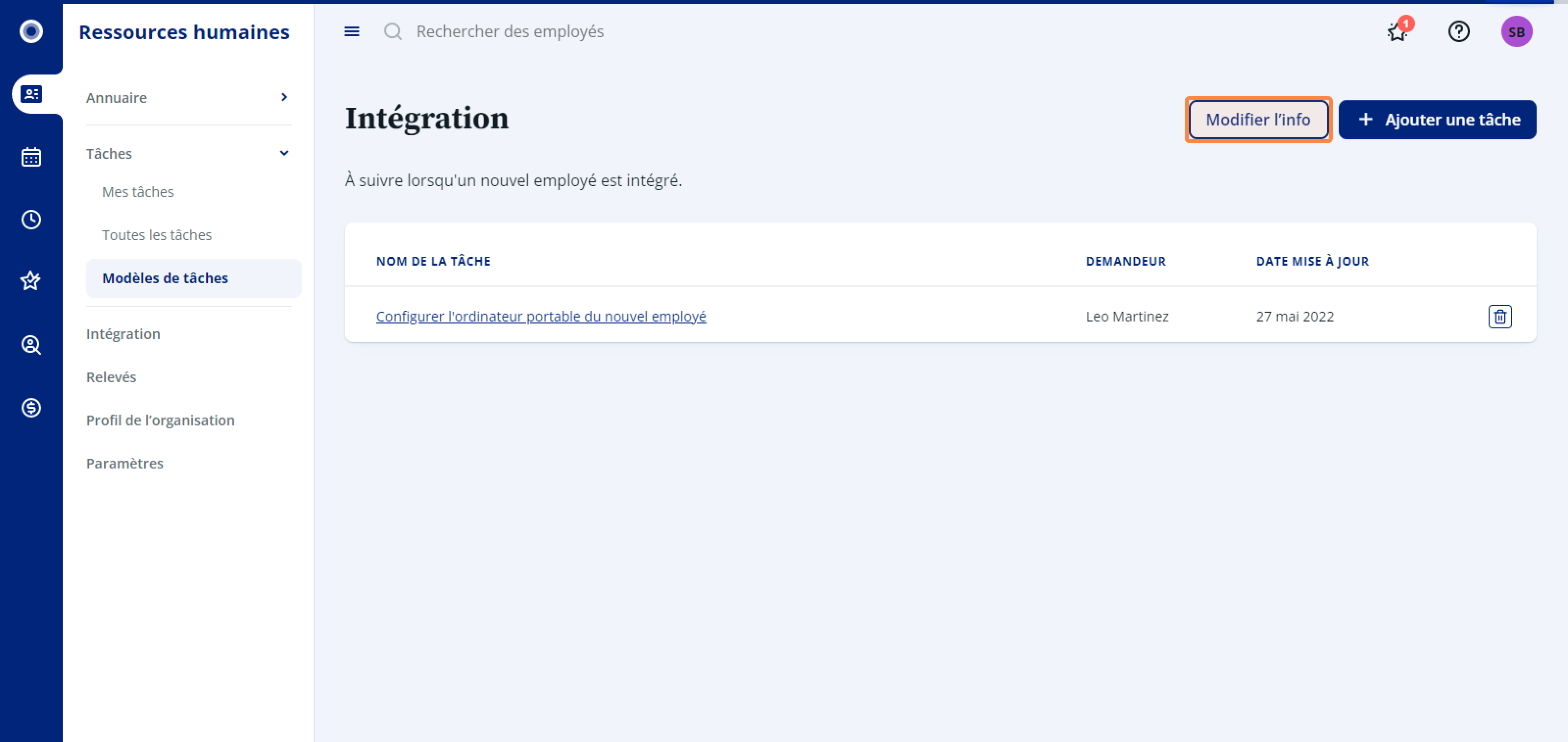Open Configurer l'ordinateur portable task link
This screenshot has height=742, width=1568.
540,317
